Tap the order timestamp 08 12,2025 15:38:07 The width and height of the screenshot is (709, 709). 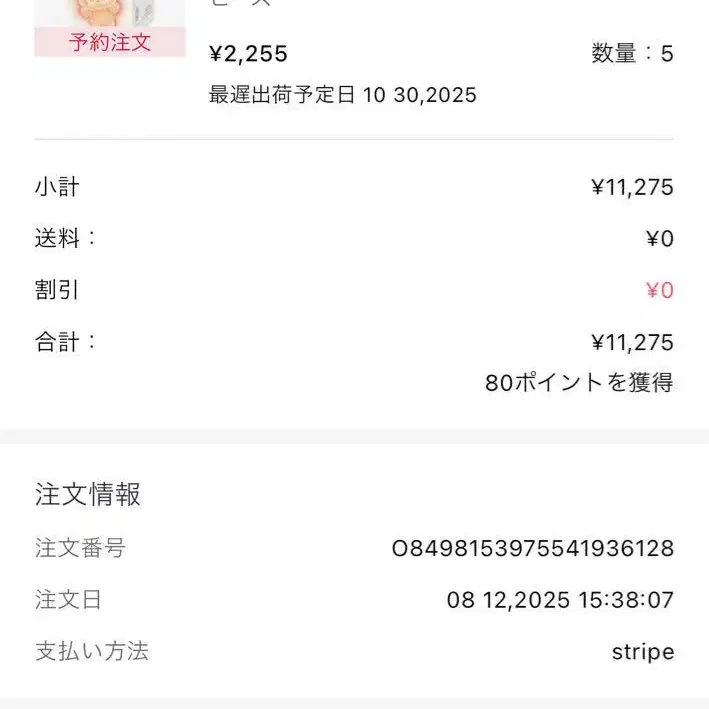(560, 600)
